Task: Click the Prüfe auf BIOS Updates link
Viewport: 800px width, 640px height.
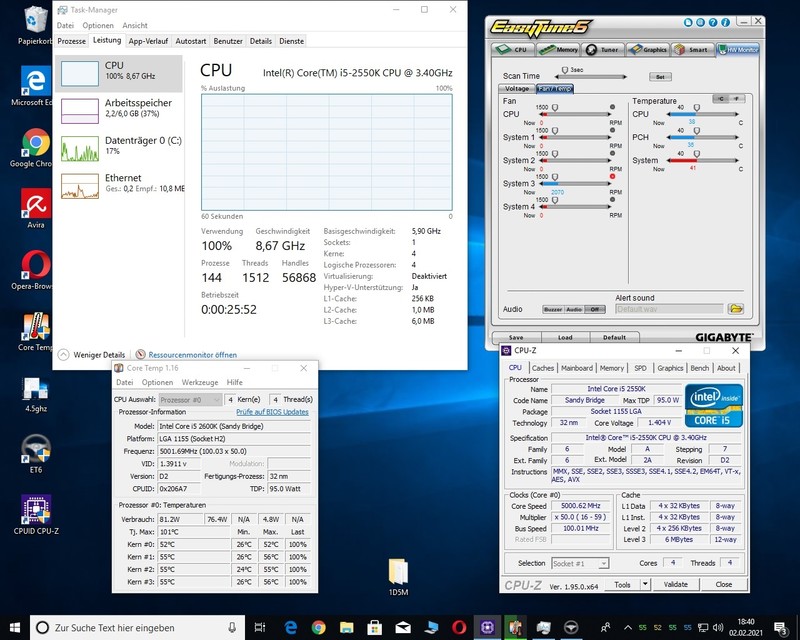Action: click(x=272, y=412)
